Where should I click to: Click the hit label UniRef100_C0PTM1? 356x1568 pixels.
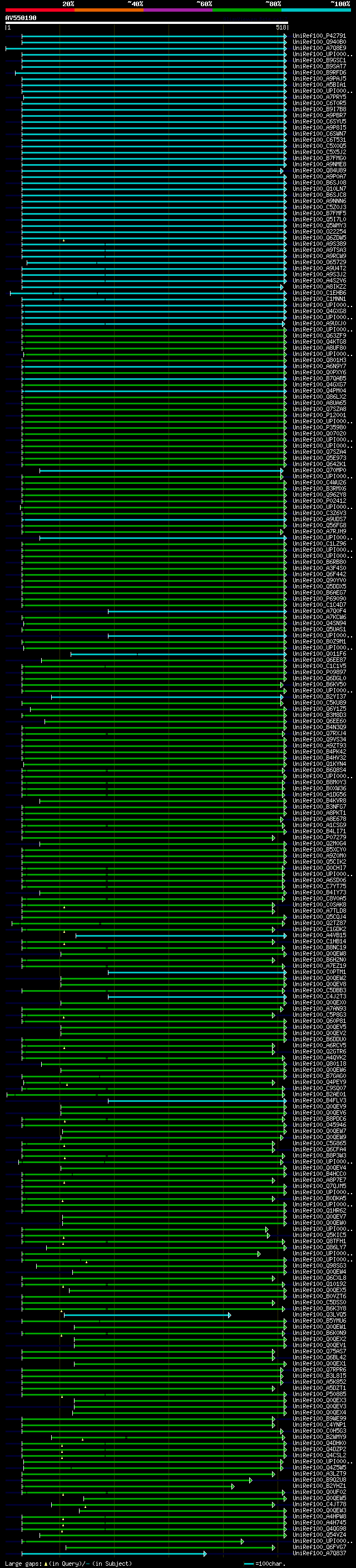coord(319,972)
